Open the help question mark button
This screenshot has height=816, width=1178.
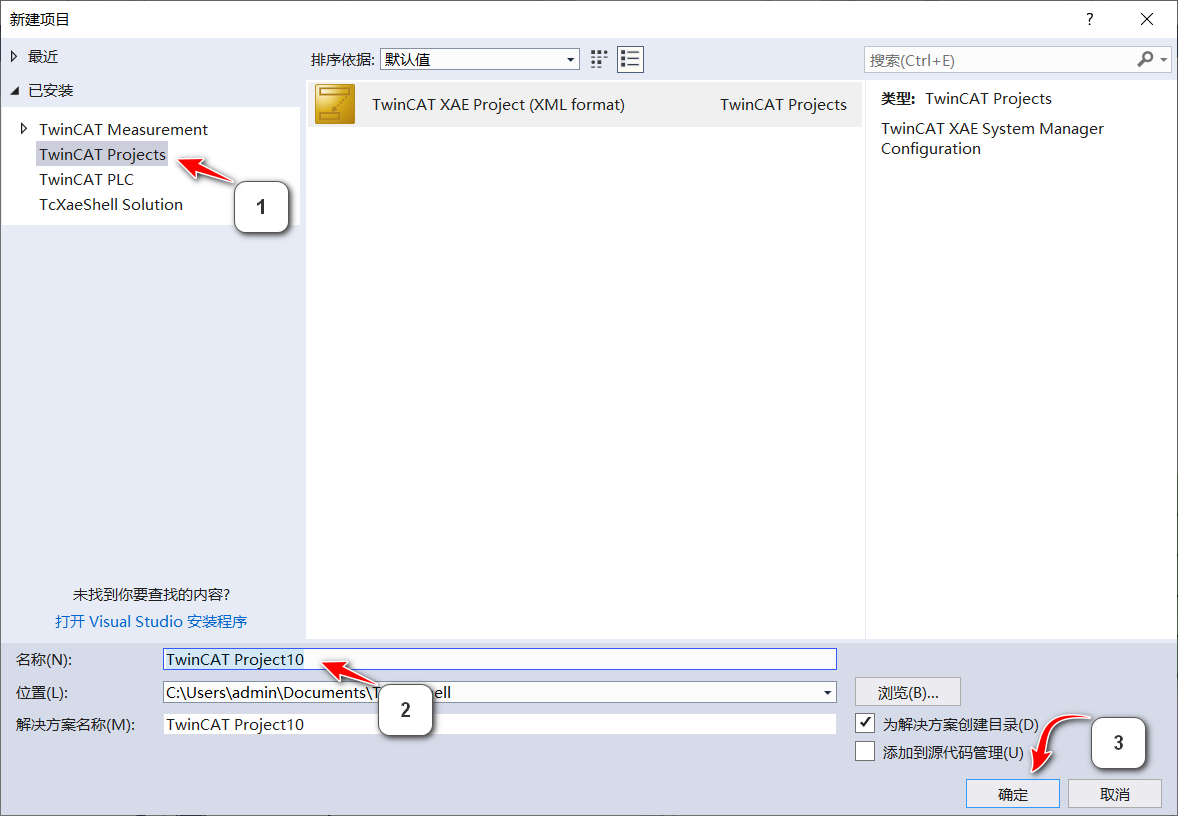point(1089,20)
